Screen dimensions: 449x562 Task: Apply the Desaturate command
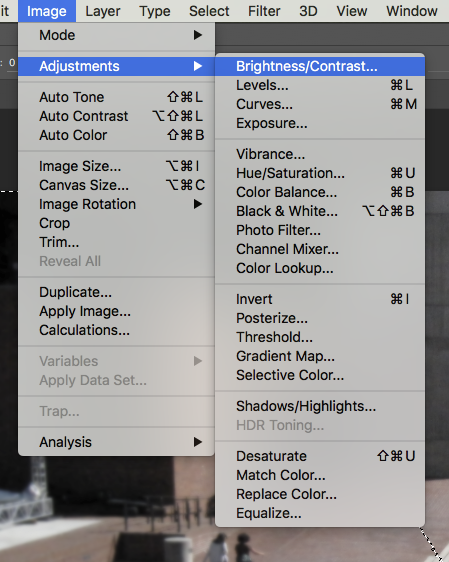pyautogui.click(x=320, y=456)
